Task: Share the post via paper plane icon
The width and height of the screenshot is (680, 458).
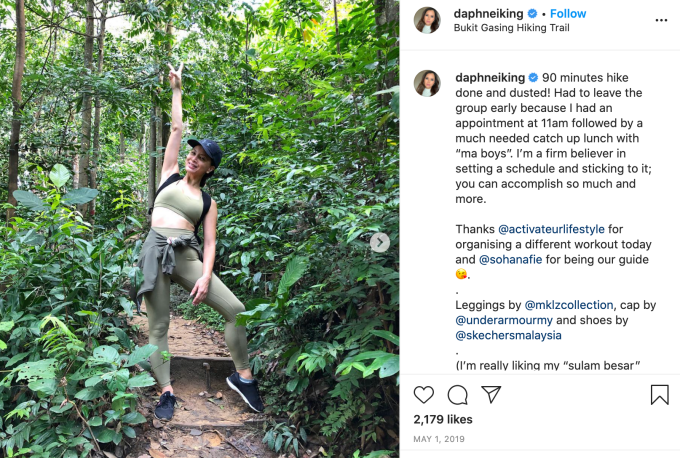Action: (490, 395)
